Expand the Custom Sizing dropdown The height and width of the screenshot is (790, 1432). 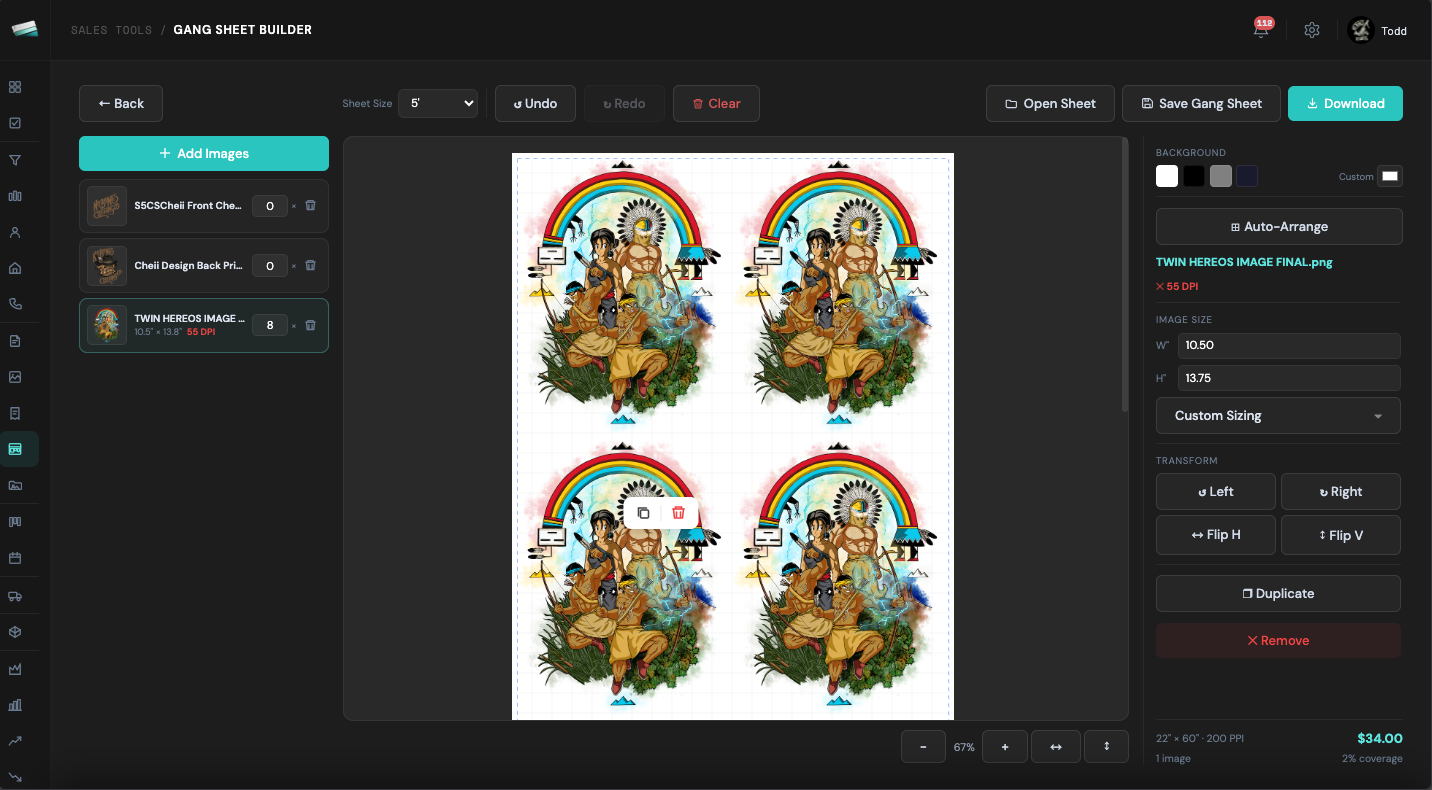1278,415
